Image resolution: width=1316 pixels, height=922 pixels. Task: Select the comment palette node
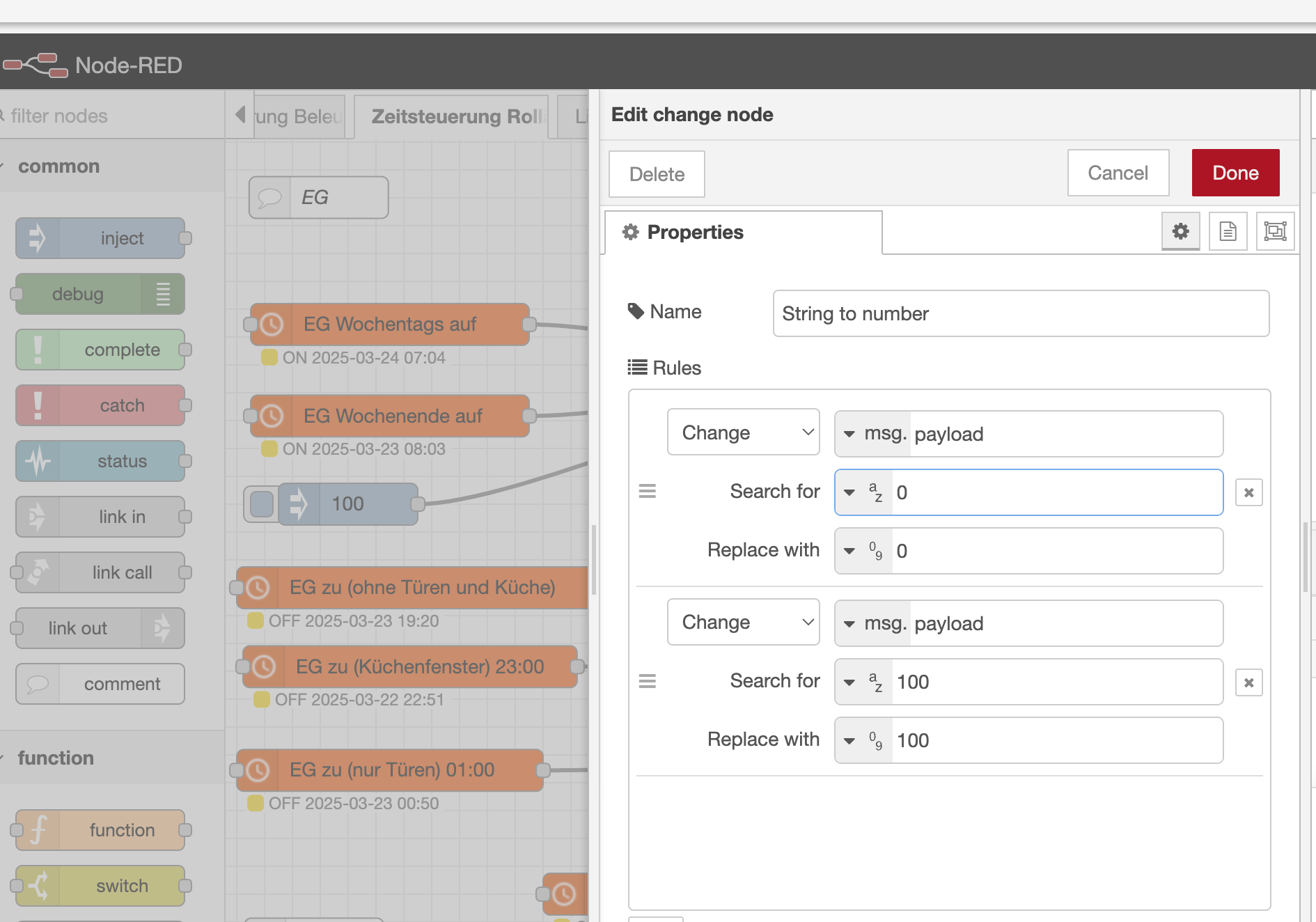[x=100, y=684]
